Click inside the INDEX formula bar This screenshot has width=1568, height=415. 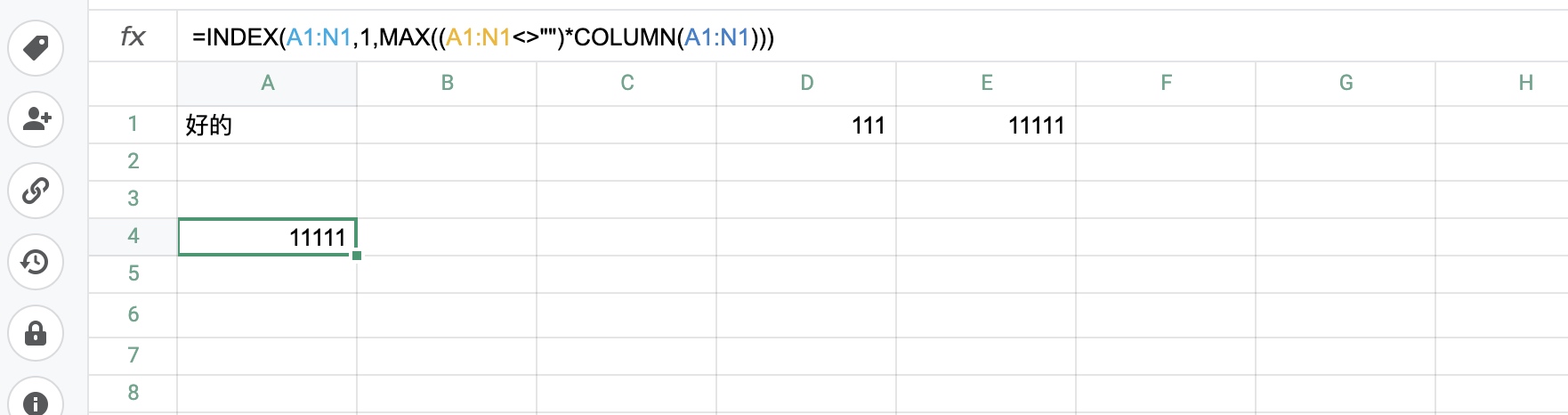[x=872, y=37]
